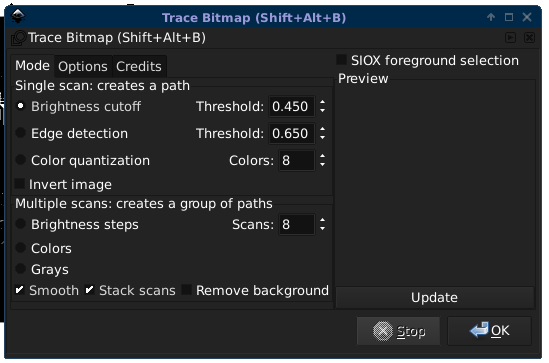Image resolution: width=549 pixels, height=363 pixels.
Task: Enable the Invert image checkbox
Action: [19, 184]
